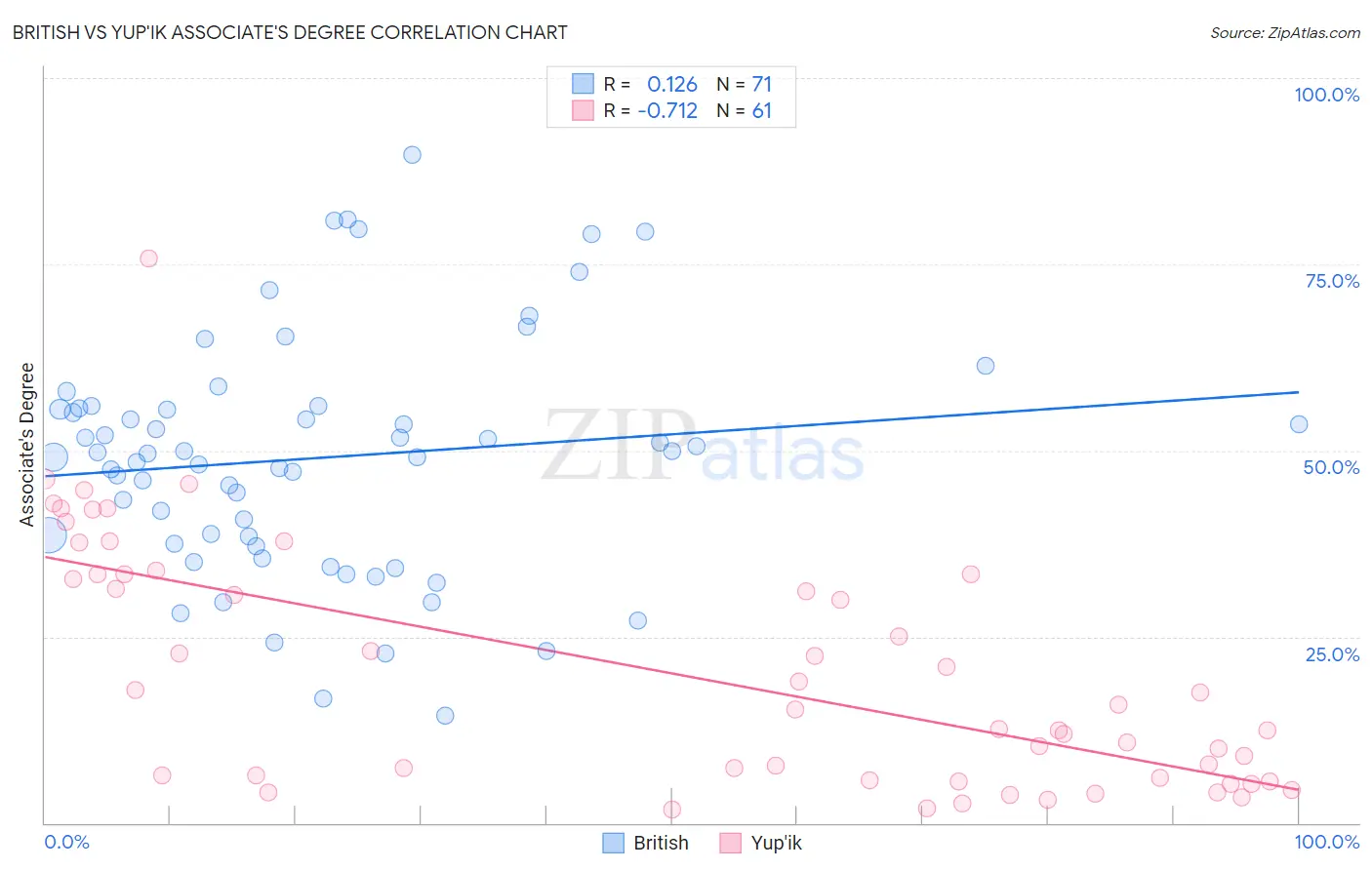The height and width of the screenshot is (870, 1372).
Task: Open the ZipAtlas.com source link
Action: tap(1285, 32)
